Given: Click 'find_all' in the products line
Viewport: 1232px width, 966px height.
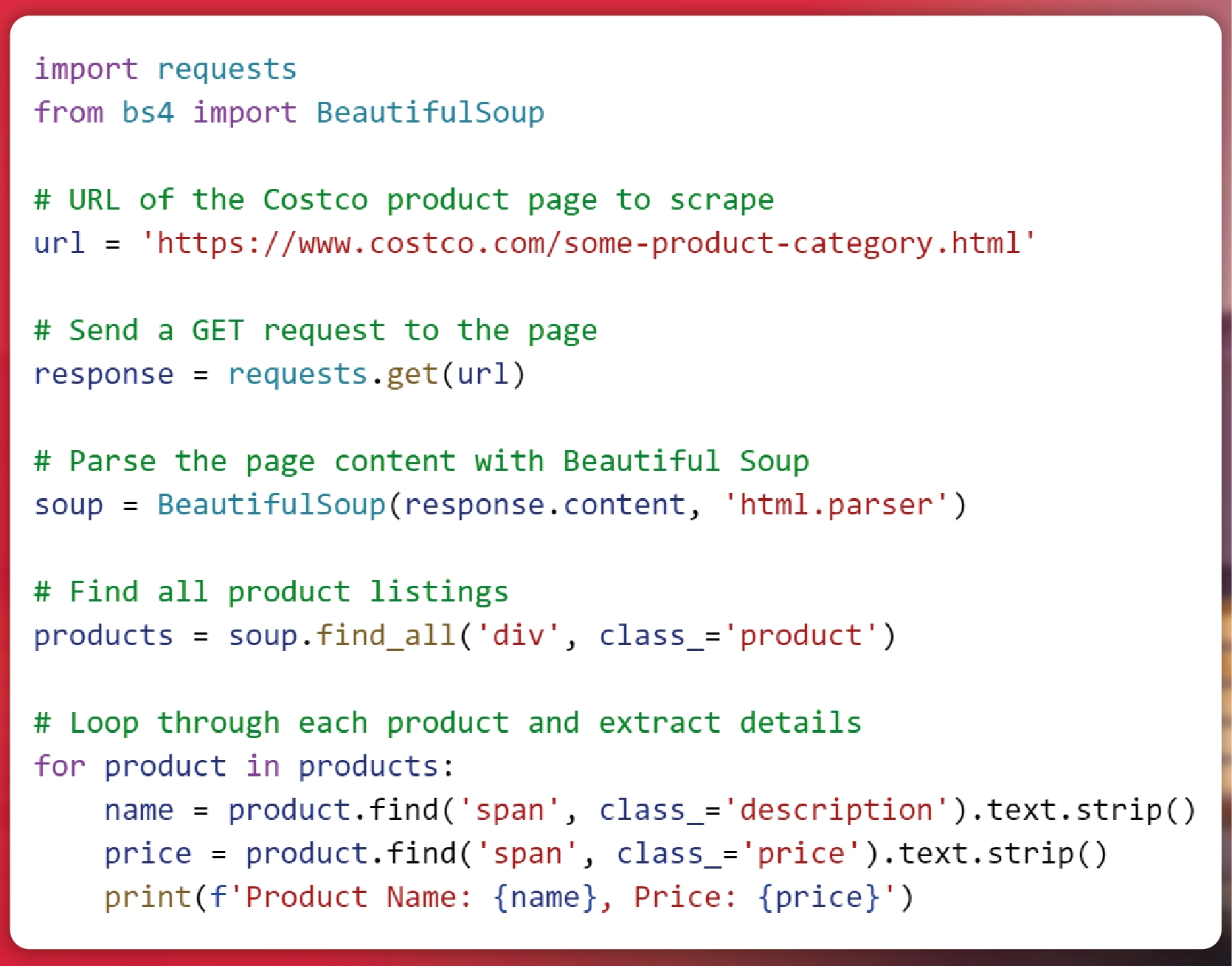Looking at the screenshot, I should coord(386,635).
